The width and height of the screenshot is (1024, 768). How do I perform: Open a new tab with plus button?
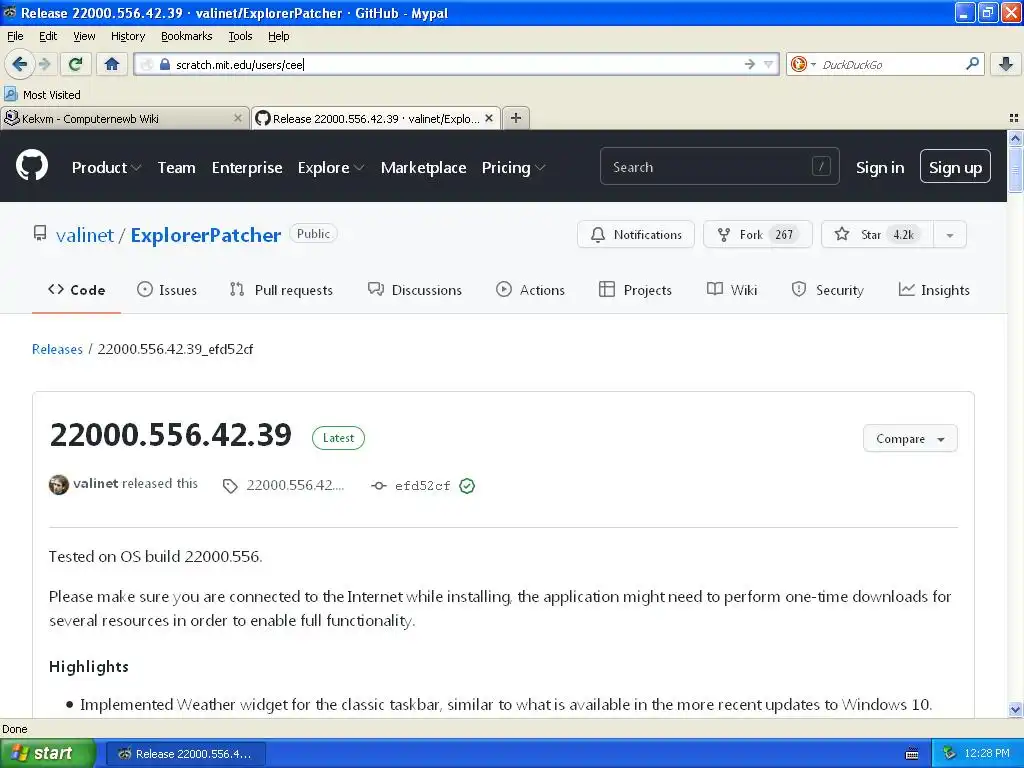coord(516,118)
